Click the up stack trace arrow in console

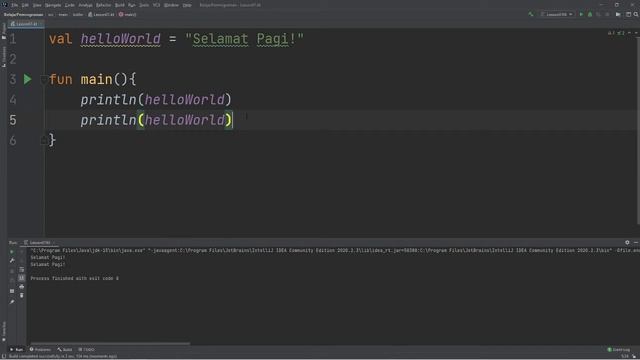coord(22,251)
